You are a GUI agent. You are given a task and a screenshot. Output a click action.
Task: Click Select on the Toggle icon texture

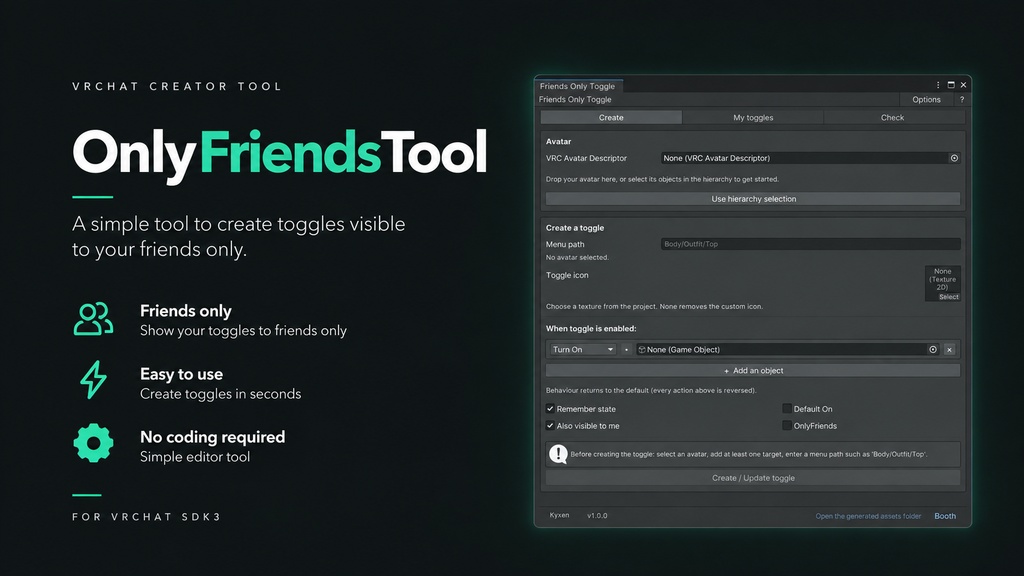(949, 297)
